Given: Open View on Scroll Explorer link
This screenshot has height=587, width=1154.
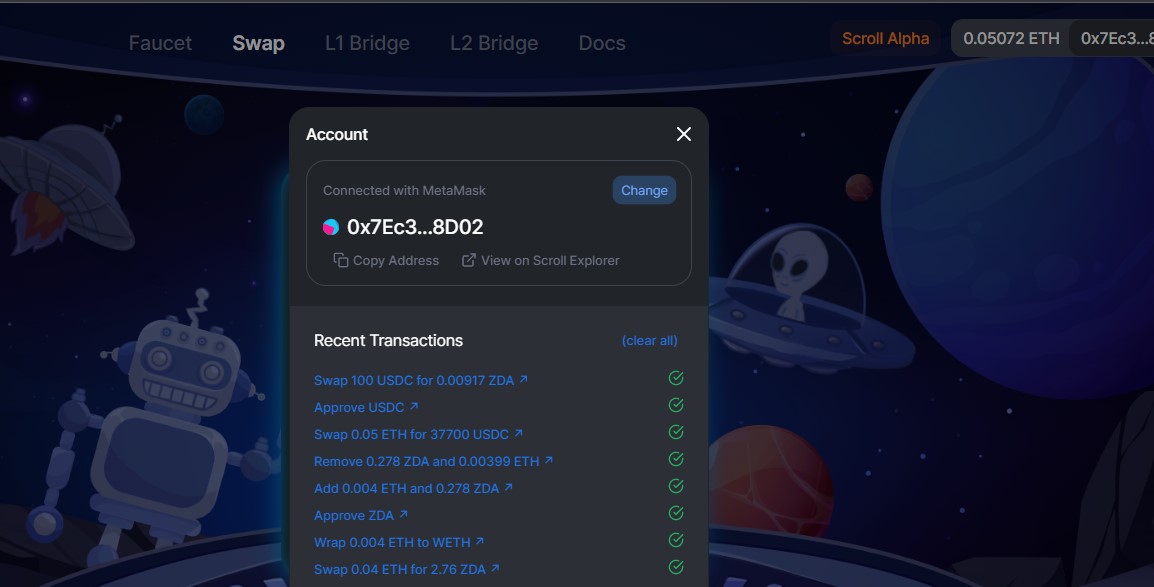Looking at the screenshot, I should pyautogui.click(x=540, y=260).
